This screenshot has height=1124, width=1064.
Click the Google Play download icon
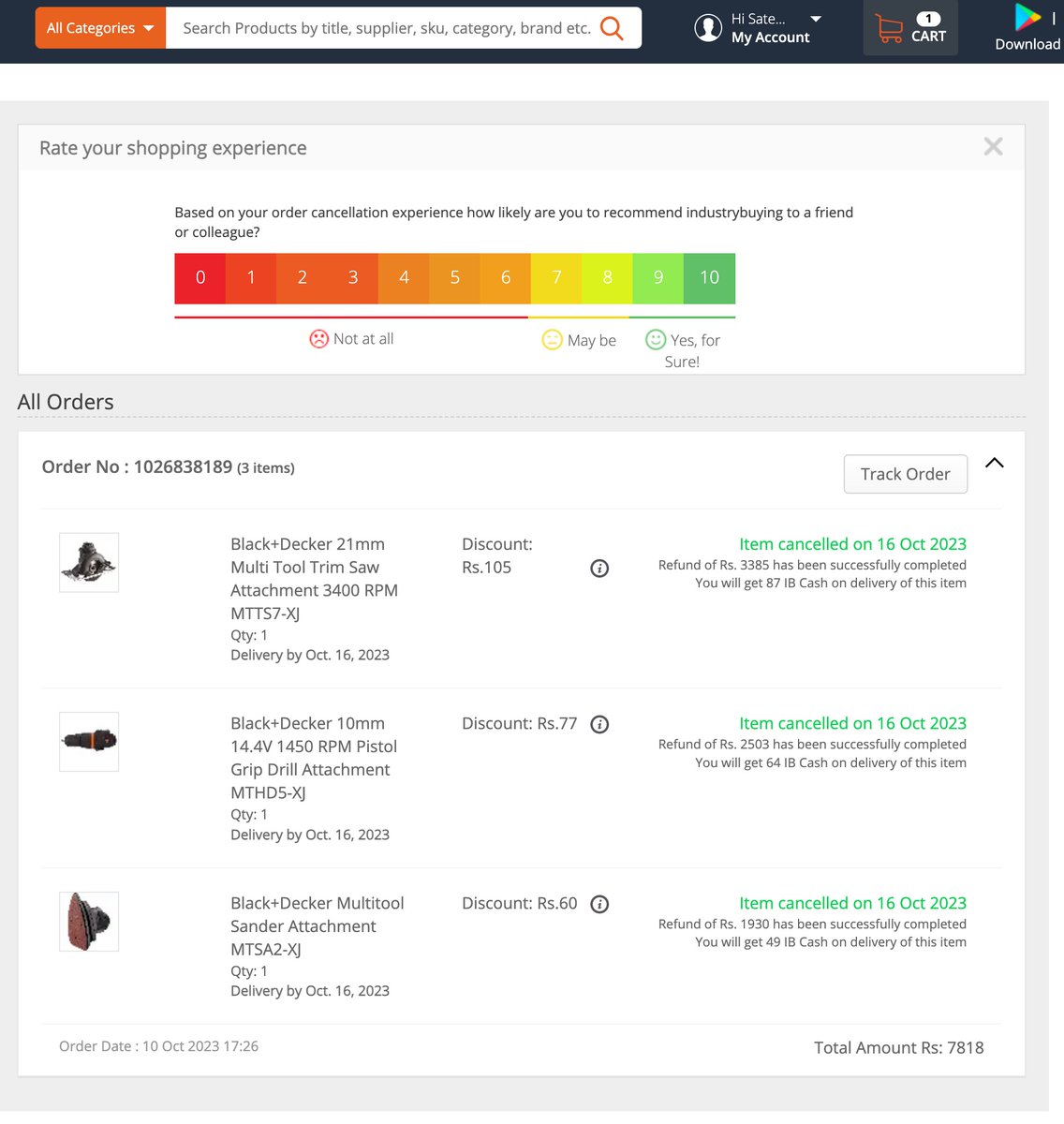(1027, 17)
